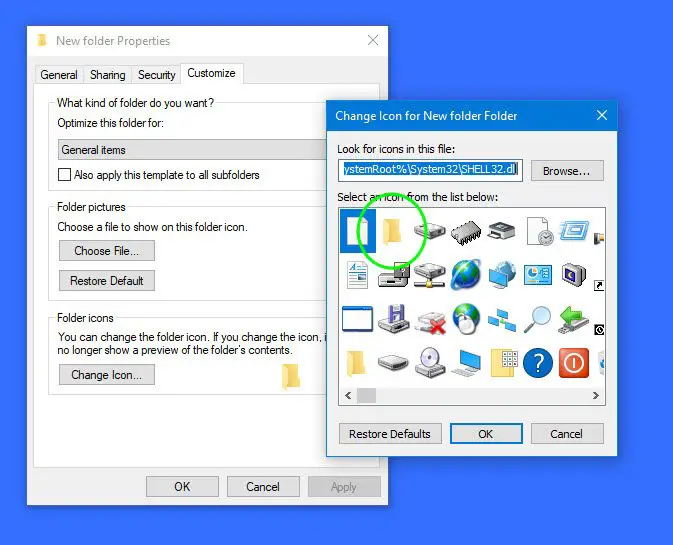Select the magnifying glass icon
Image resolution: width=673 pixels, height=545 pixels.
coord(537,319)
